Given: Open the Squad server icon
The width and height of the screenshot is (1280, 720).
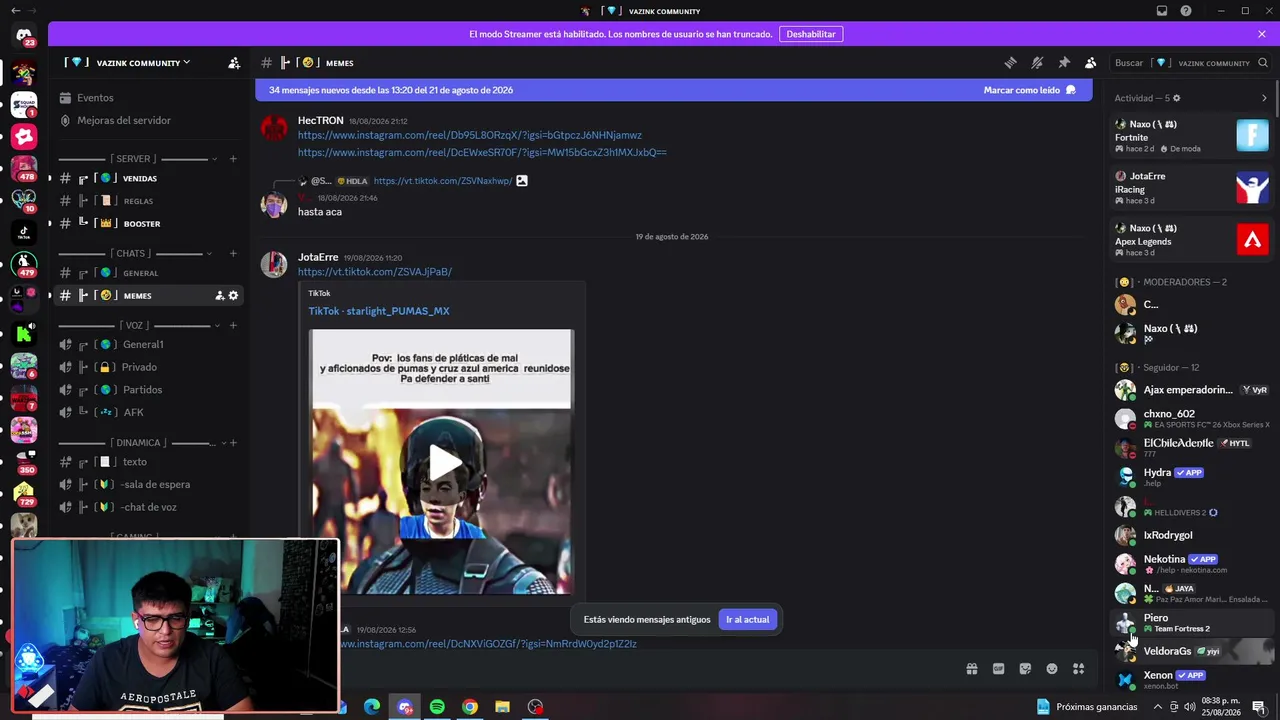Looking at the screenshot, I should click(24, 105).
